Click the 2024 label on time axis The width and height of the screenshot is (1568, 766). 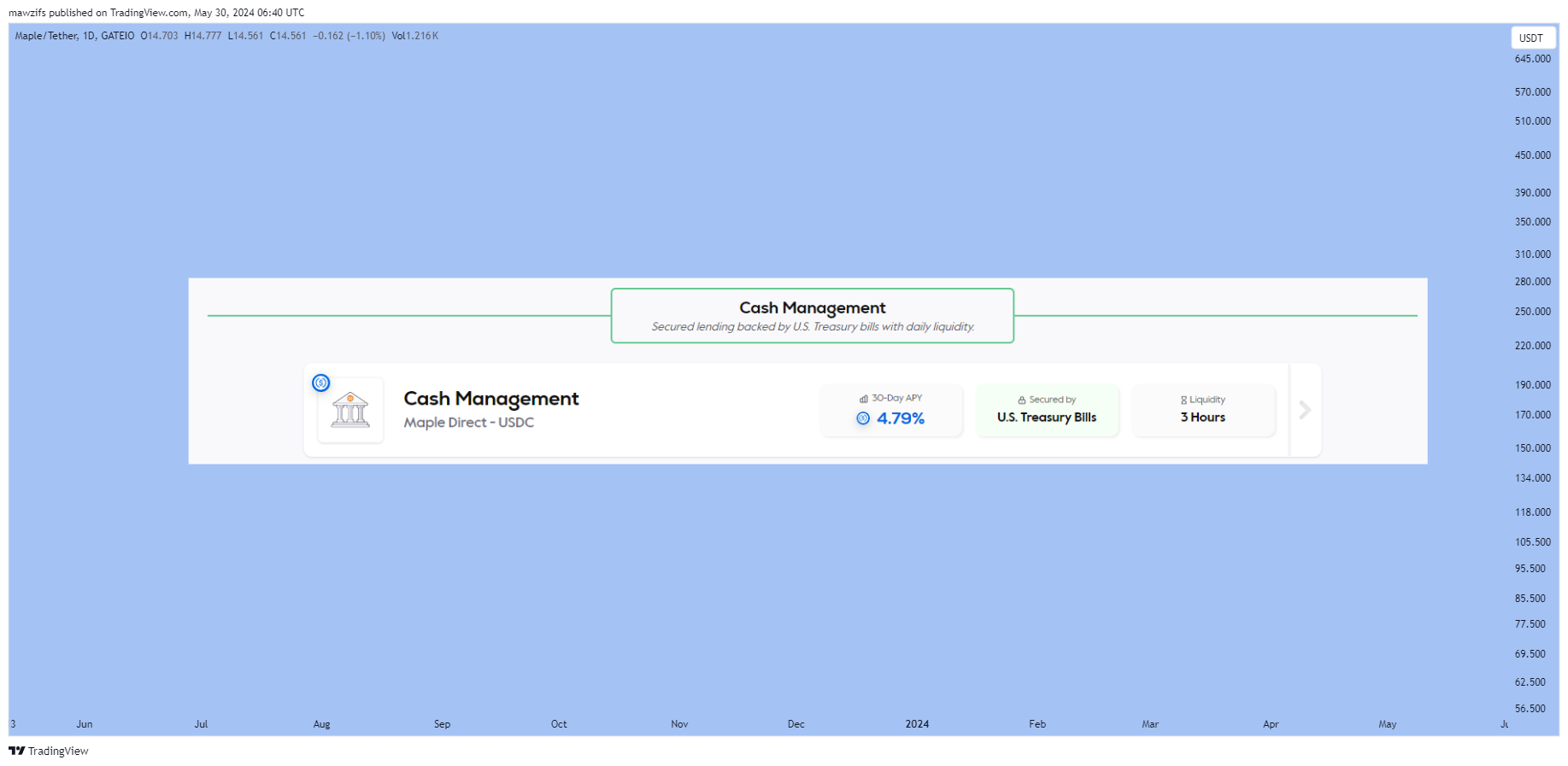pyautogui.click(x=917, y=724)
